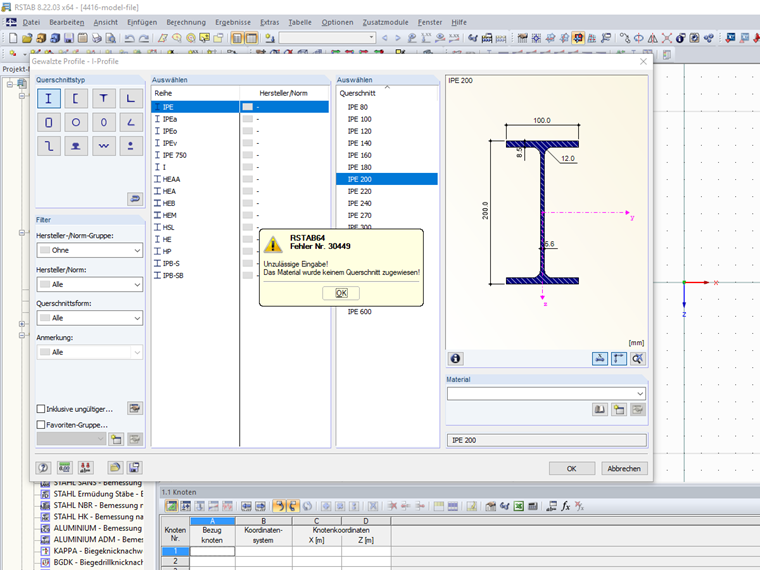Viewport: 760px width, 570px height.
Task: Select HEB in the Reihe list
Action: pos(169,203)
